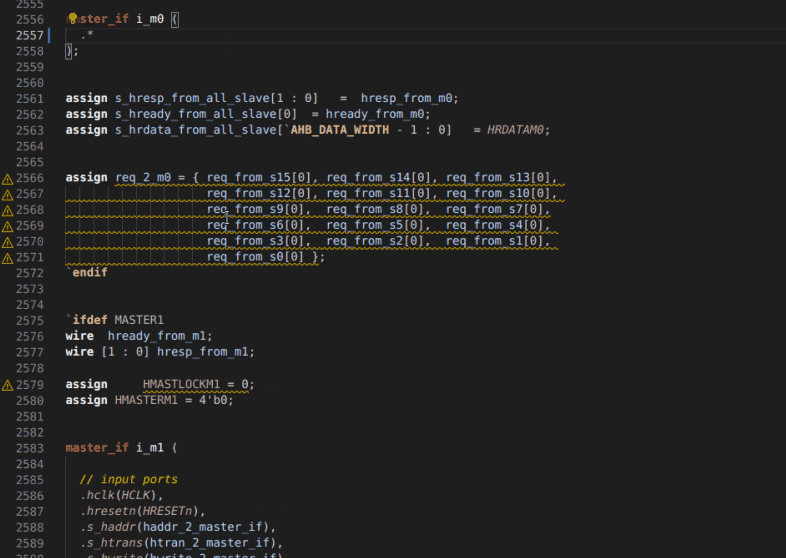Click warning icon beside line 2567
The image size is (786, 558).
click(x=7, y=194)
